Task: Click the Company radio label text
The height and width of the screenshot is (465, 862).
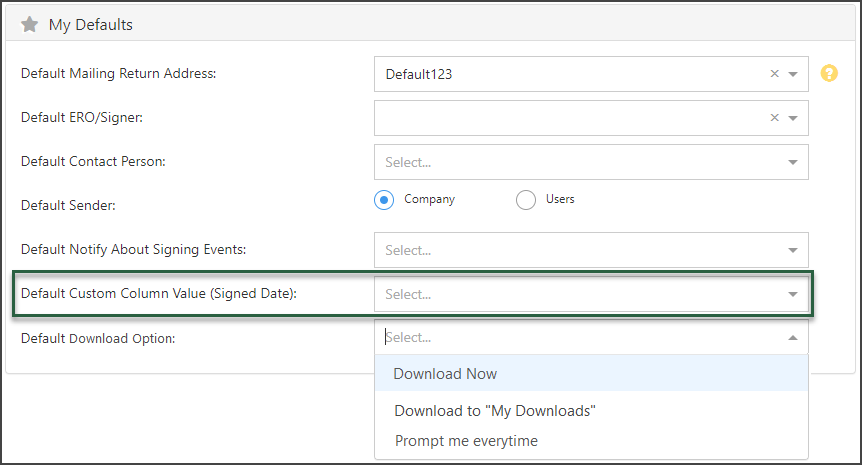Action: [x=429, y=199]
